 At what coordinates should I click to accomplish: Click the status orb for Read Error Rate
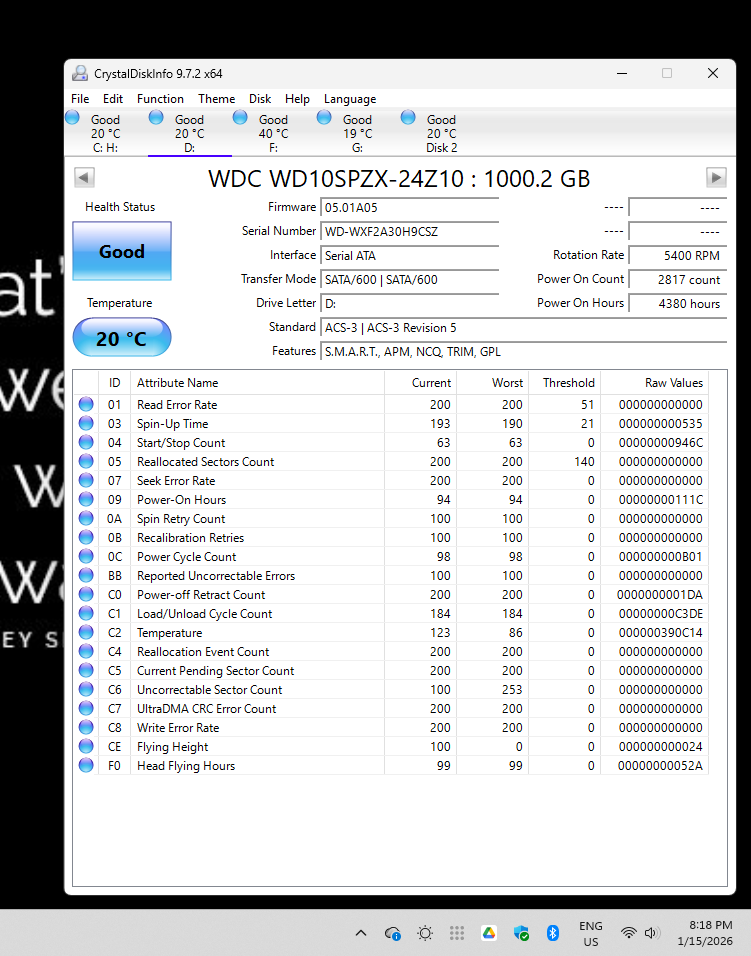click(x=86, y=405)
